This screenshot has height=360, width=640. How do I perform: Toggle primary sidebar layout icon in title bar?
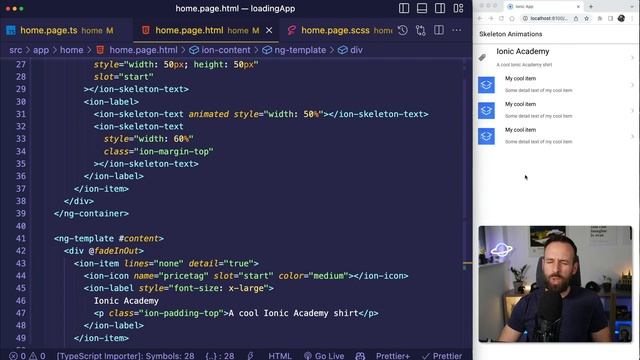(x=404, y=8)
